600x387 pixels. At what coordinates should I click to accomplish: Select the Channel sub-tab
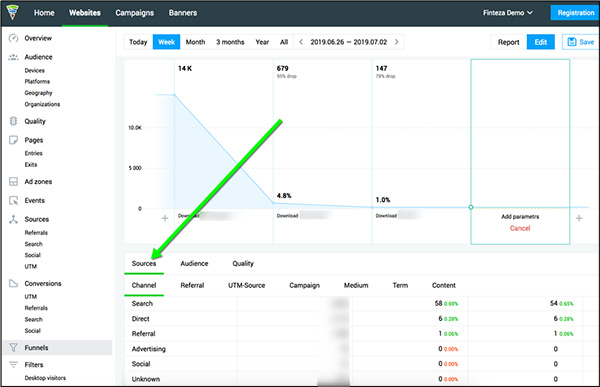point(144,285)
